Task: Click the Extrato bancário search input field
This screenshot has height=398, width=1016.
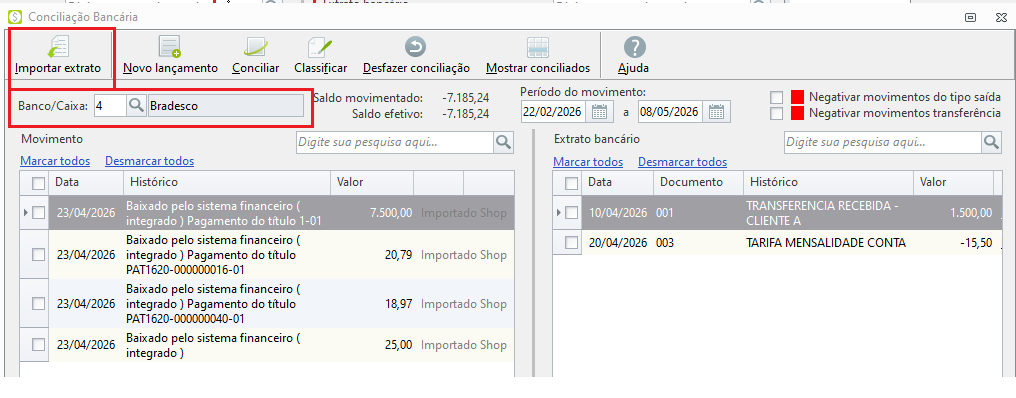Action: point(884,143)
